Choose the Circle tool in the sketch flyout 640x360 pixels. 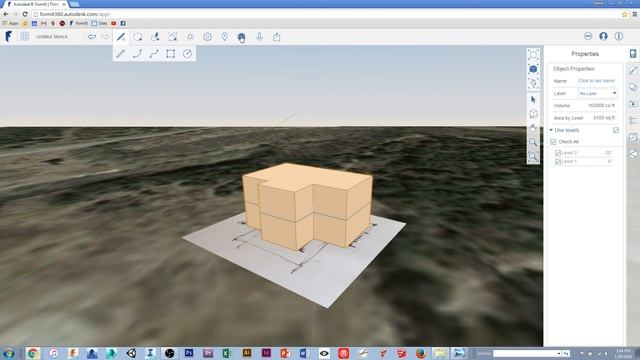[x=187, y=54]
